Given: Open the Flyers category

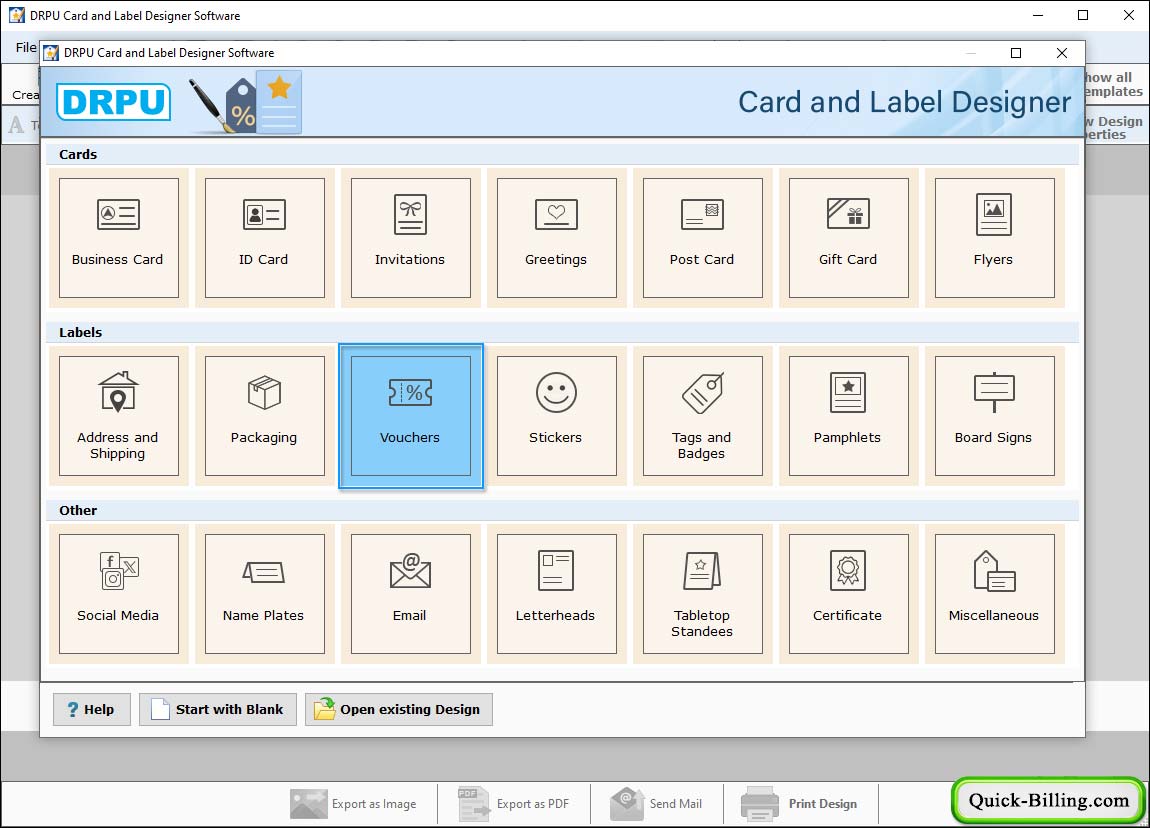Looking at the screenshot, I should pyautogui.click(x=994, y=238).
